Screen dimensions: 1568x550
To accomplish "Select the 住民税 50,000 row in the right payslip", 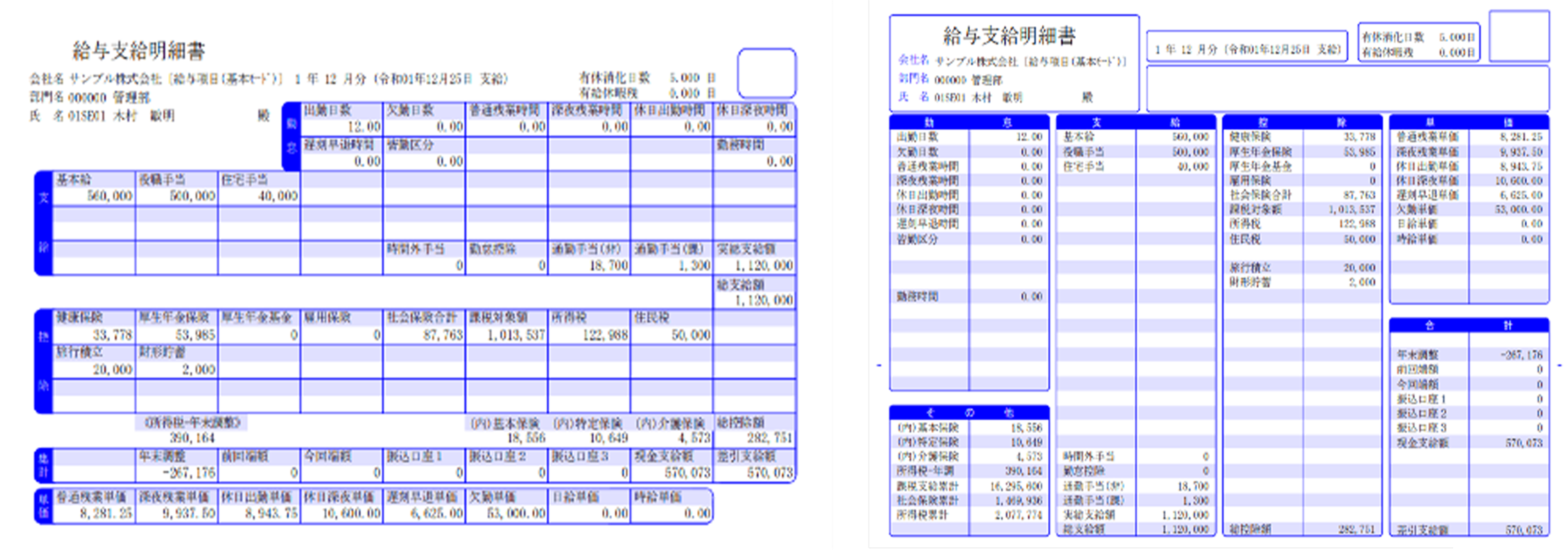I will click(x=1302, y=239).
